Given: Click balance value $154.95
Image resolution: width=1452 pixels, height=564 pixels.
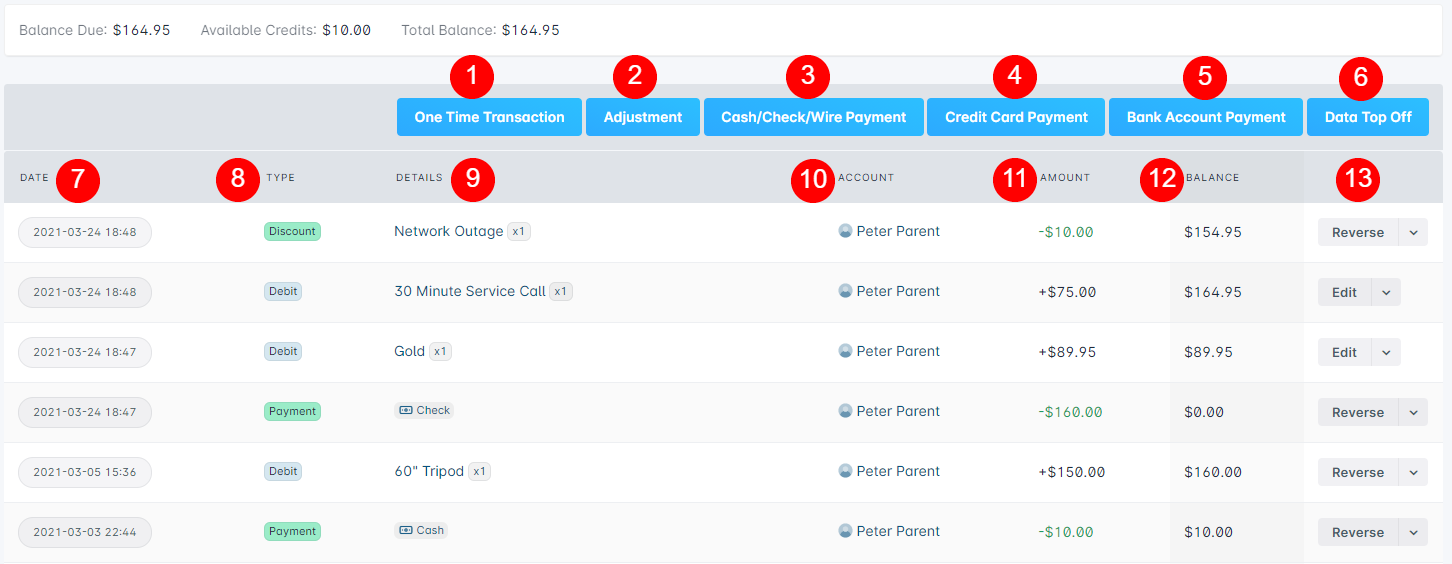Looking at the screenshot, I should tap(1213, 232).
